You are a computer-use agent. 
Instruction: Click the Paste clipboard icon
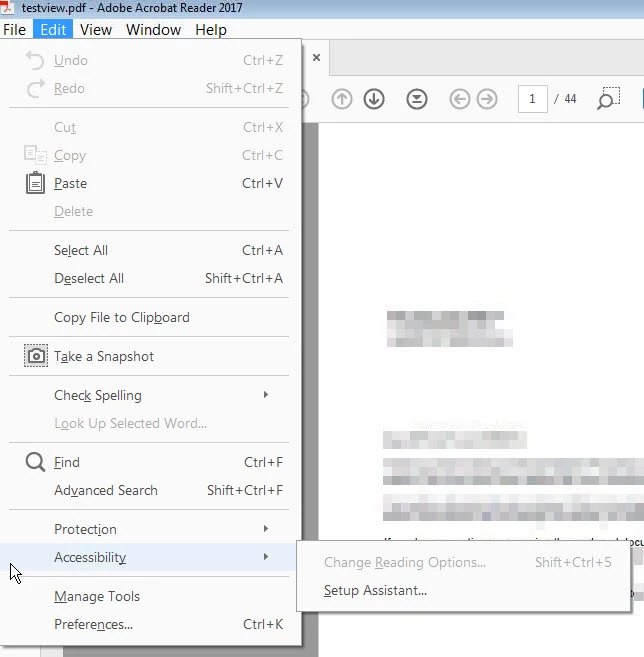click(x=35, y=183)
